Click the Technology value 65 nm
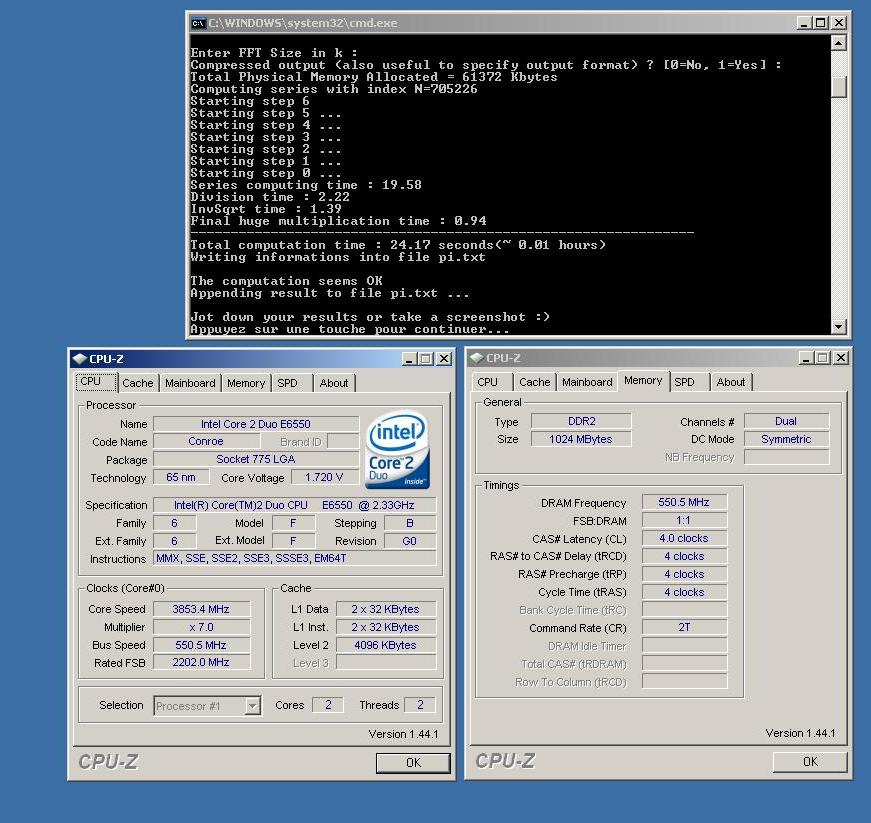This screenshot has width=871, height=823. pos(181,477)
